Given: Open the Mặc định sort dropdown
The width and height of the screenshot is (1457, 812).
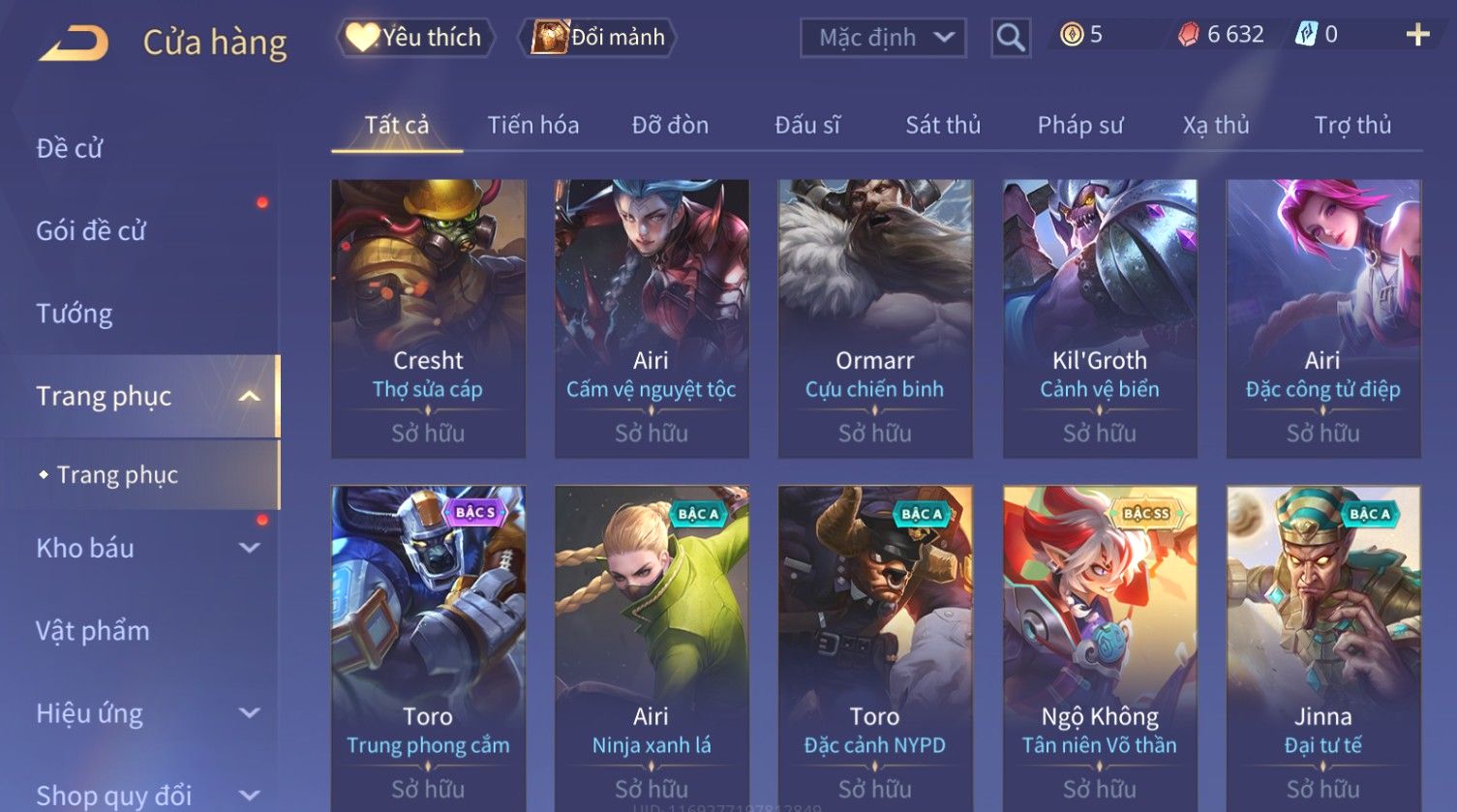Looking at the screenshot, I should (883, 38).
